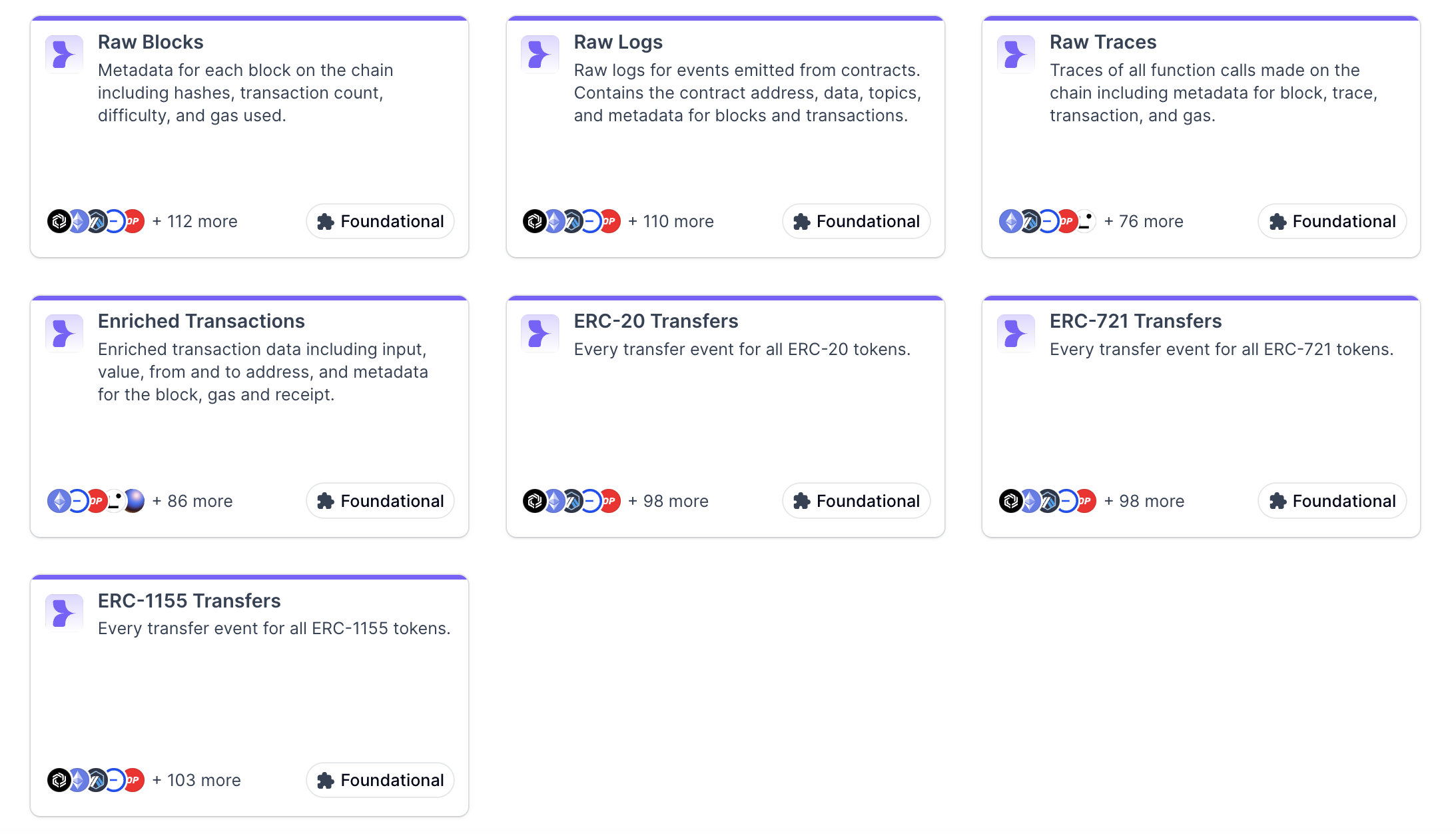Click the Optimism chain icon in Raw Blocks
The width and height of the screenshot is (1456, 834).
[x=135, y=221]
